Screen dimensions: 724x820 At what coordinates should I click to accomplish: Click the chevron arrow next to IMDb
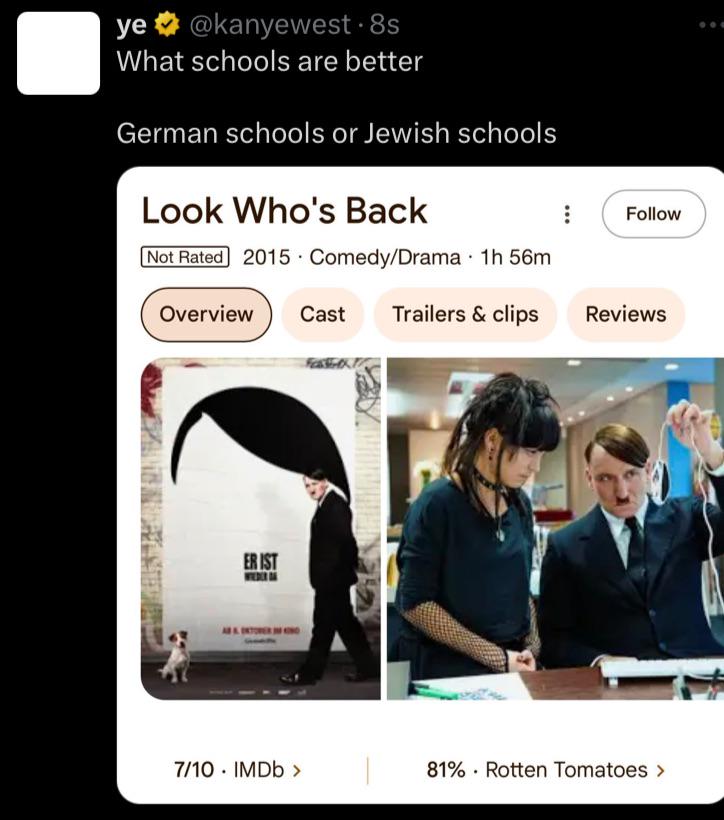pyautogui.click(x=297, y=770)
